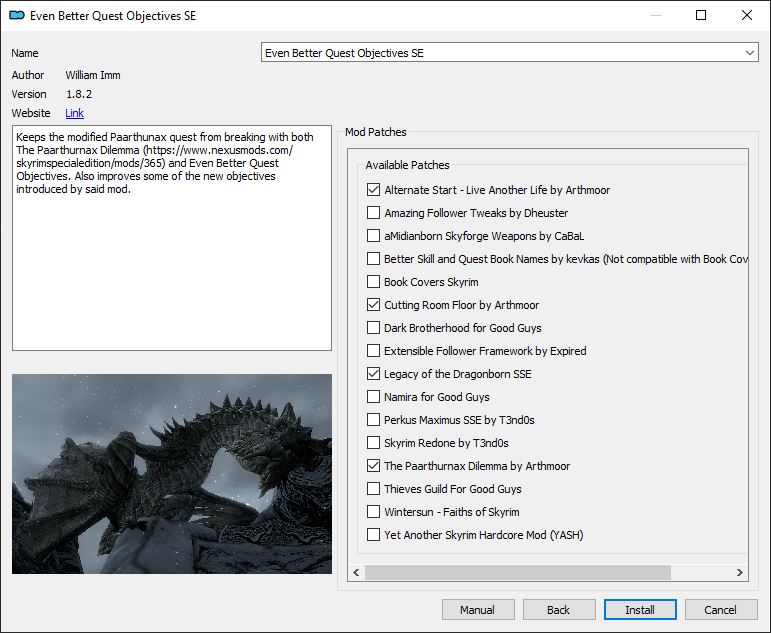This screenshot has height=633, width=771.
Task: Click the Mod Patches heading
Action: point(376,132)
